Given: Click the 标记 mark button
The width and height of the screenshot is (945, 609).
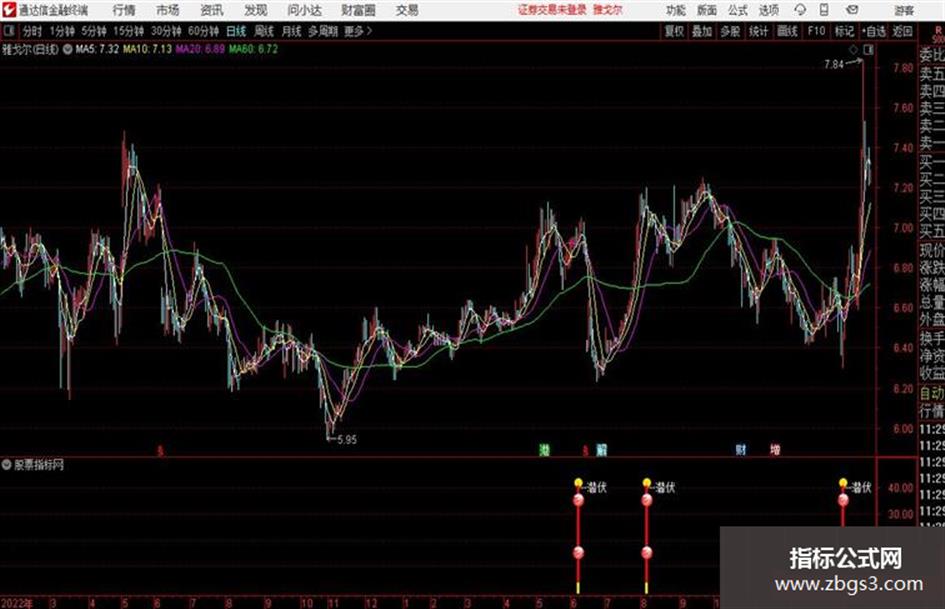Looking at the screenshot, I should [844, 31].
